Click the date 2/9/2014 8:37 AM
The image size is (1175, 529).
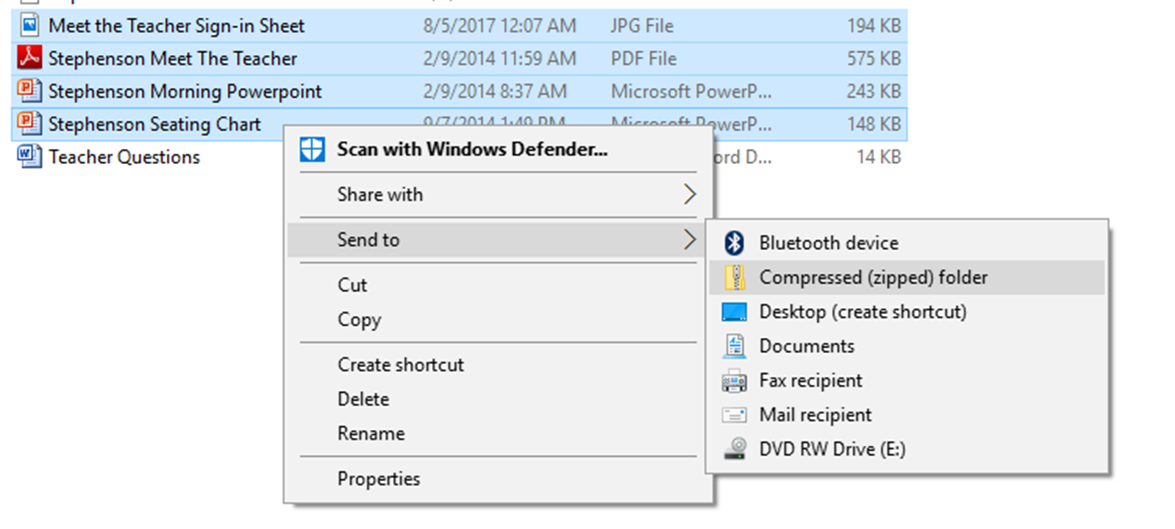point(495,92)
